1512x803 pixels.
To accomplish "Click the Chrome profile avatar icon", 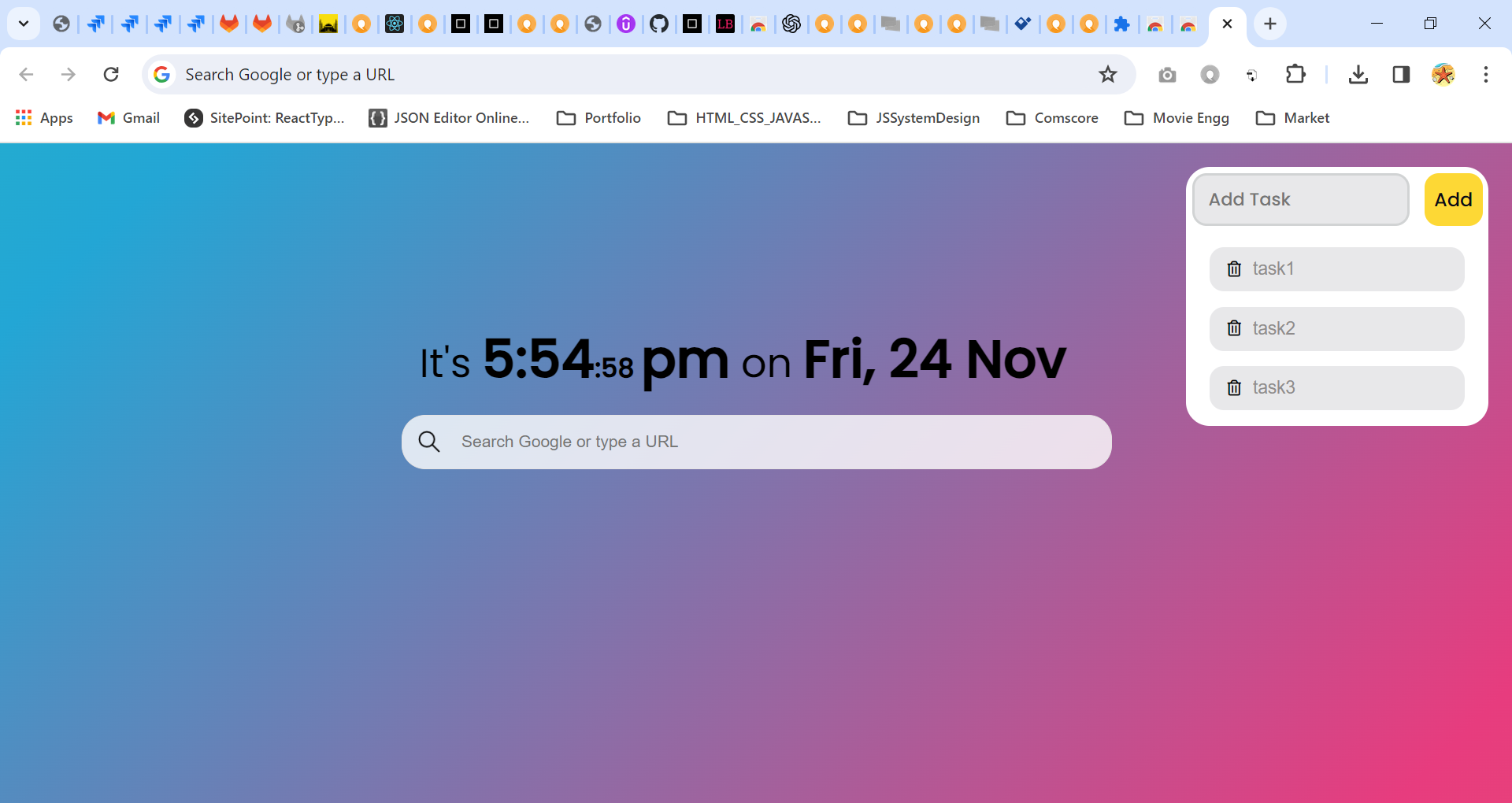I will 1443,74.
